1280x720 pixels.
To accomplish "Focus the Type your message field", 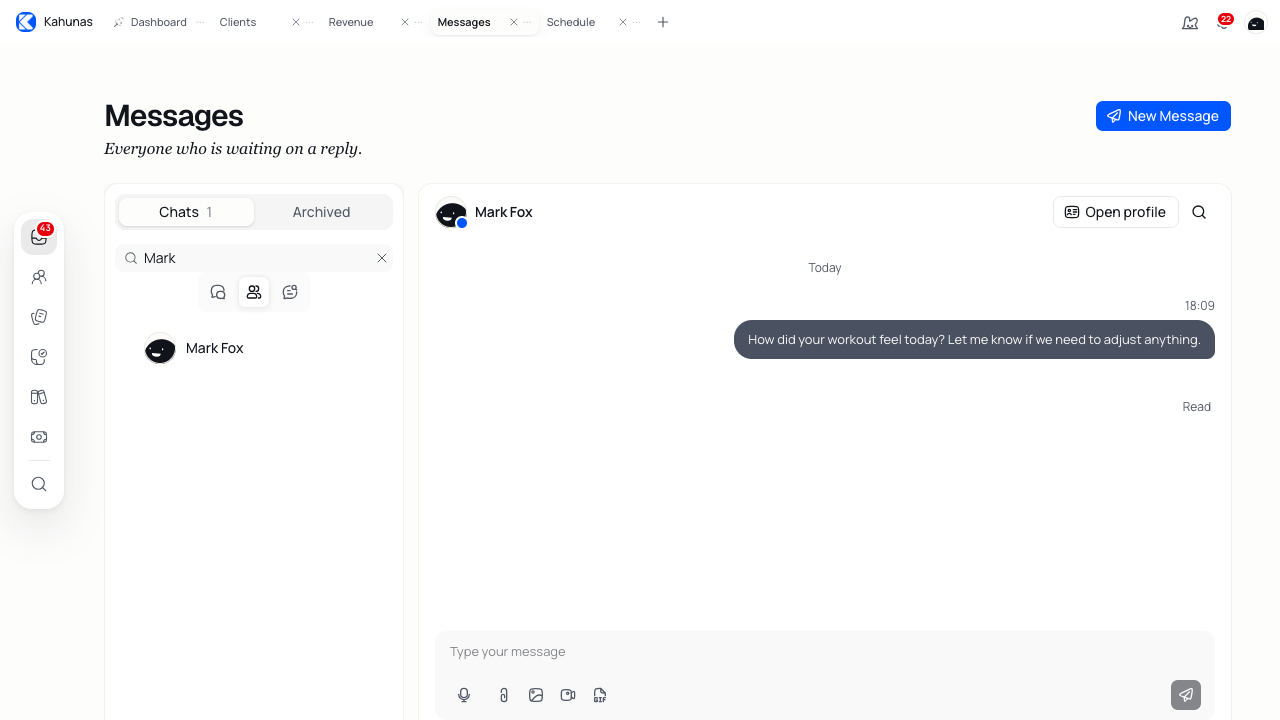I will (x=824, y=652).
